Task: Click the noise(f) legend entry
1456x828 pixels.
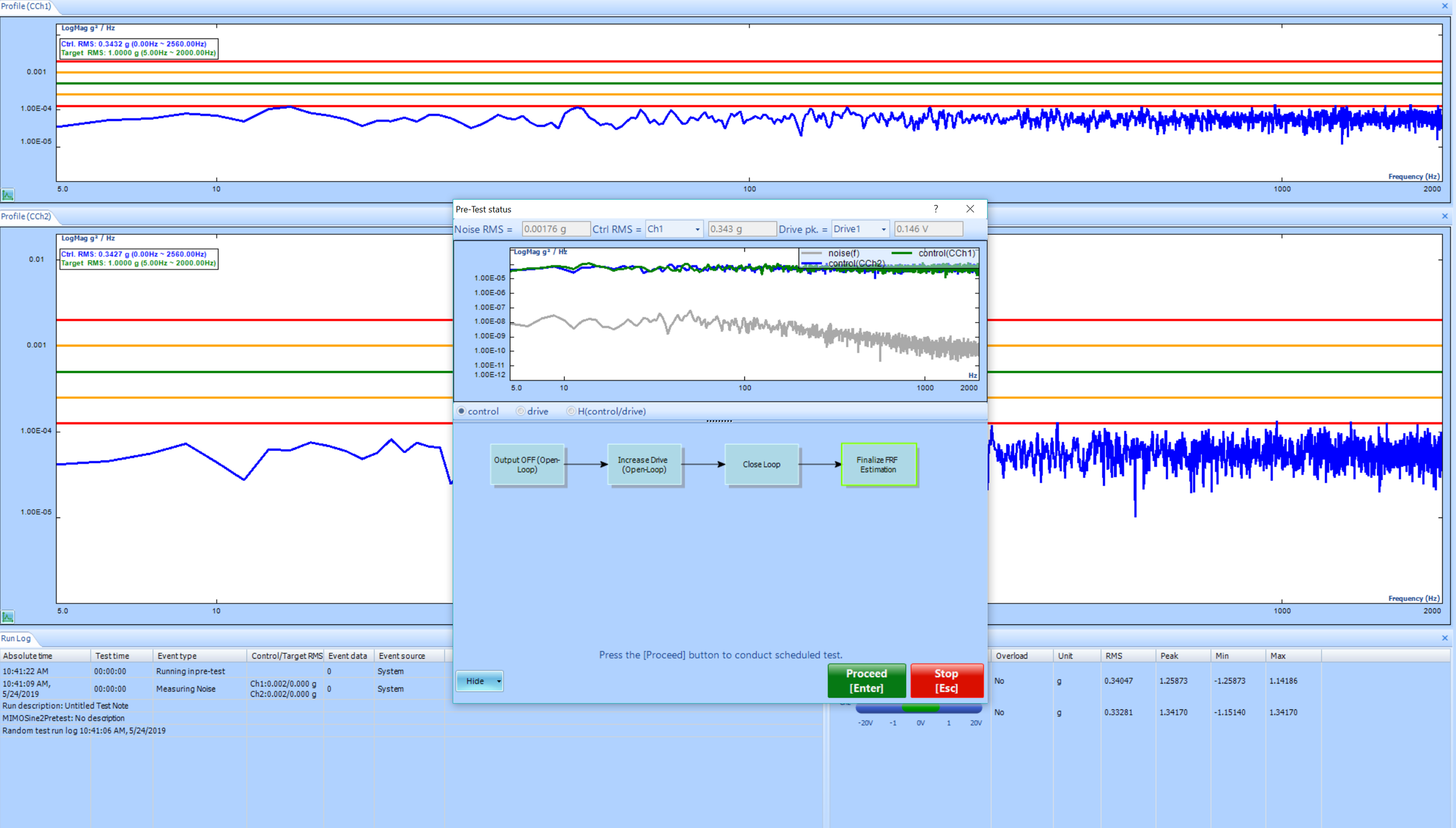Action: [831, 253]
